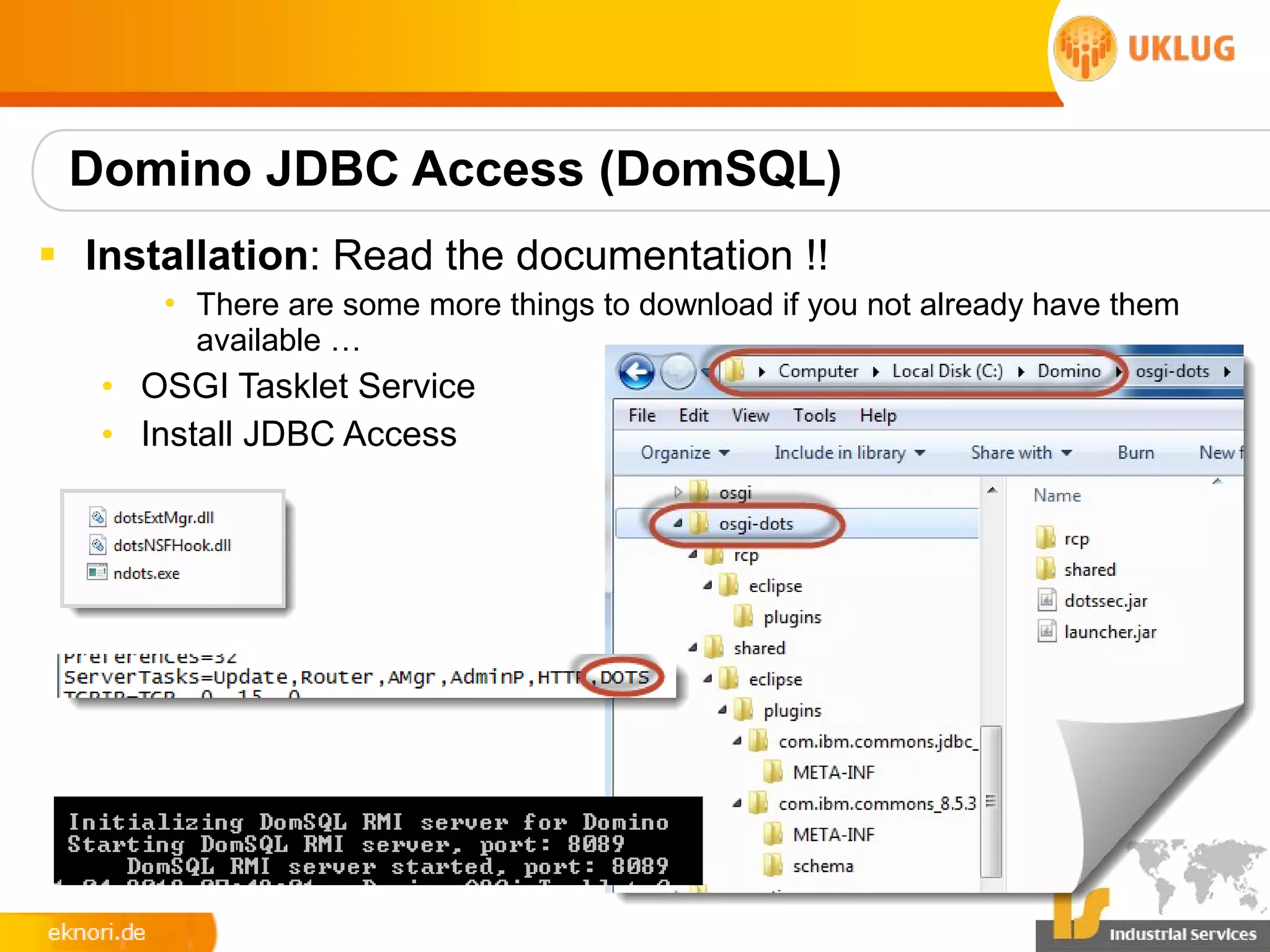The width and height of the screenshot is (1270, 952).
Task: Click the dotsExtMgr.dll file icon
Action: tap(97, 516)
